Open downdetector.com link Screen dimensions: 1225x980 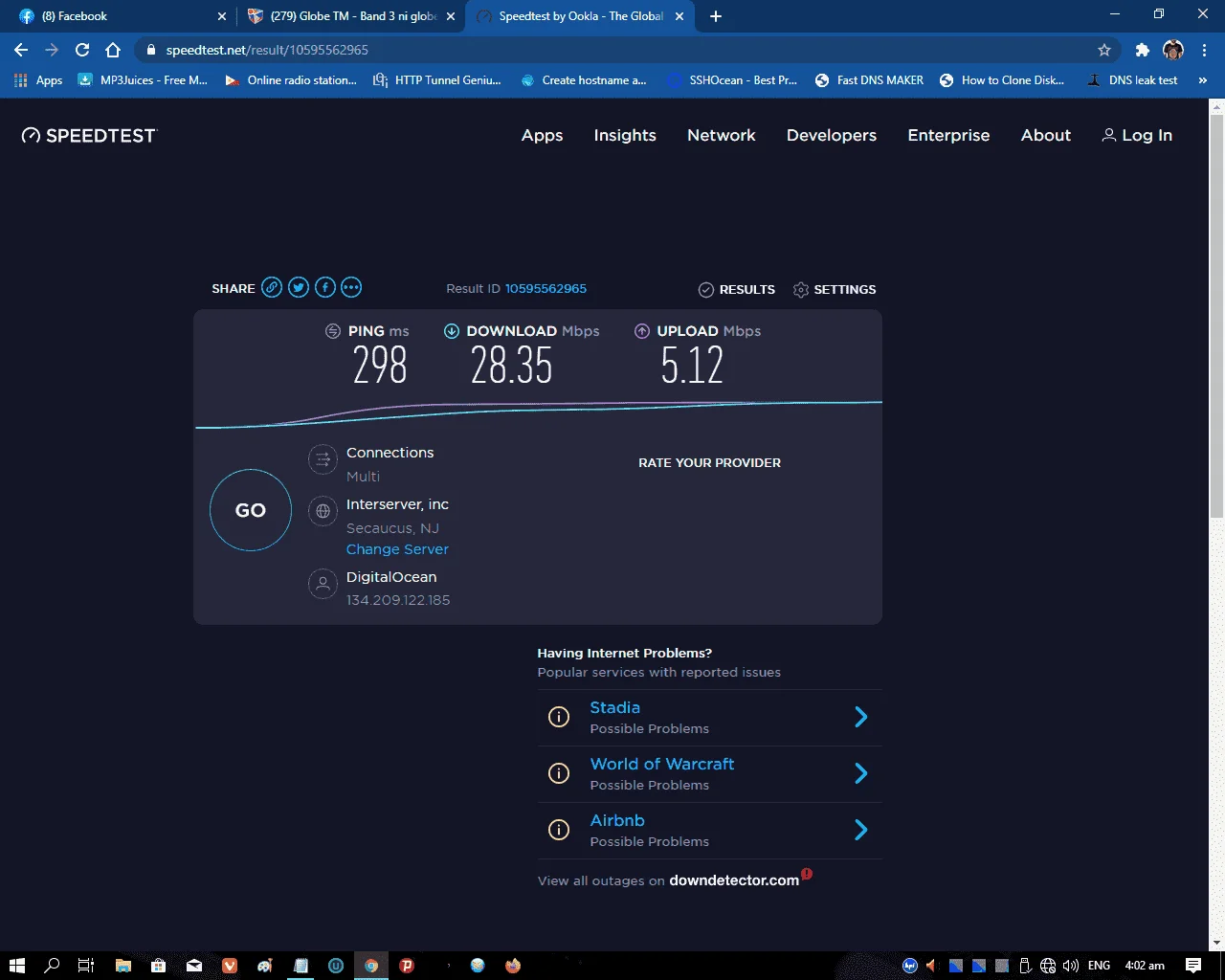(734, 880)
